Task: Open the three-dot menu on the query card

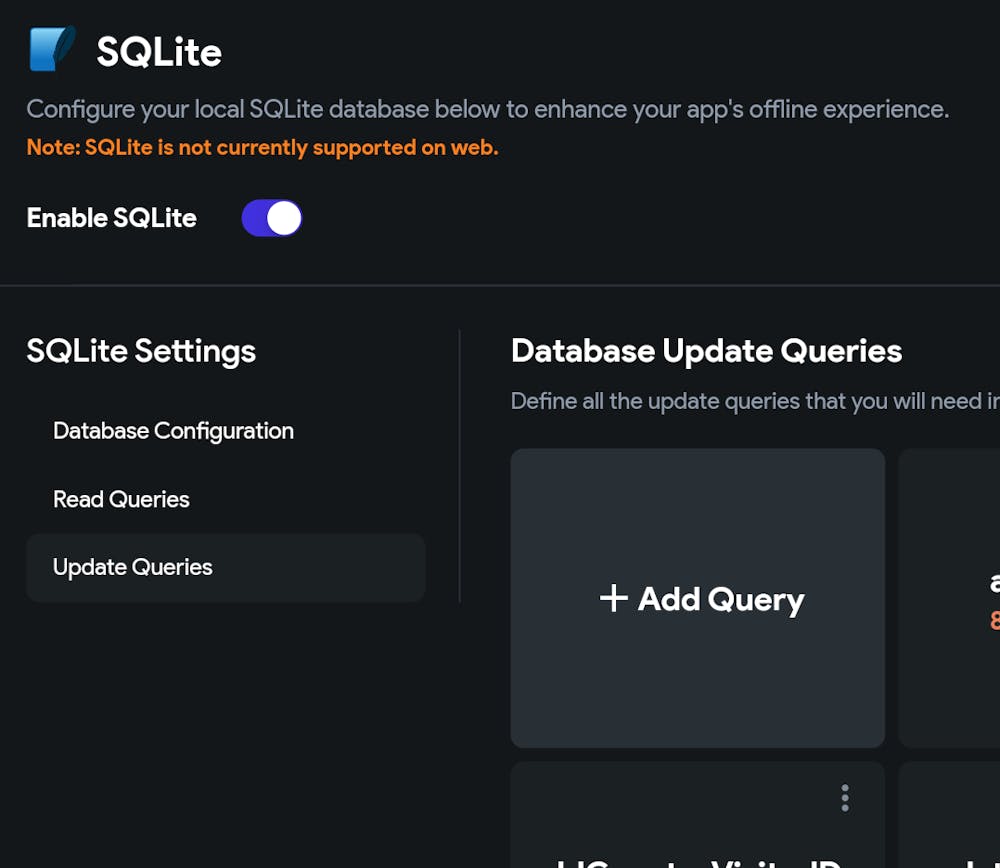Action: click(x=845, y=797)
